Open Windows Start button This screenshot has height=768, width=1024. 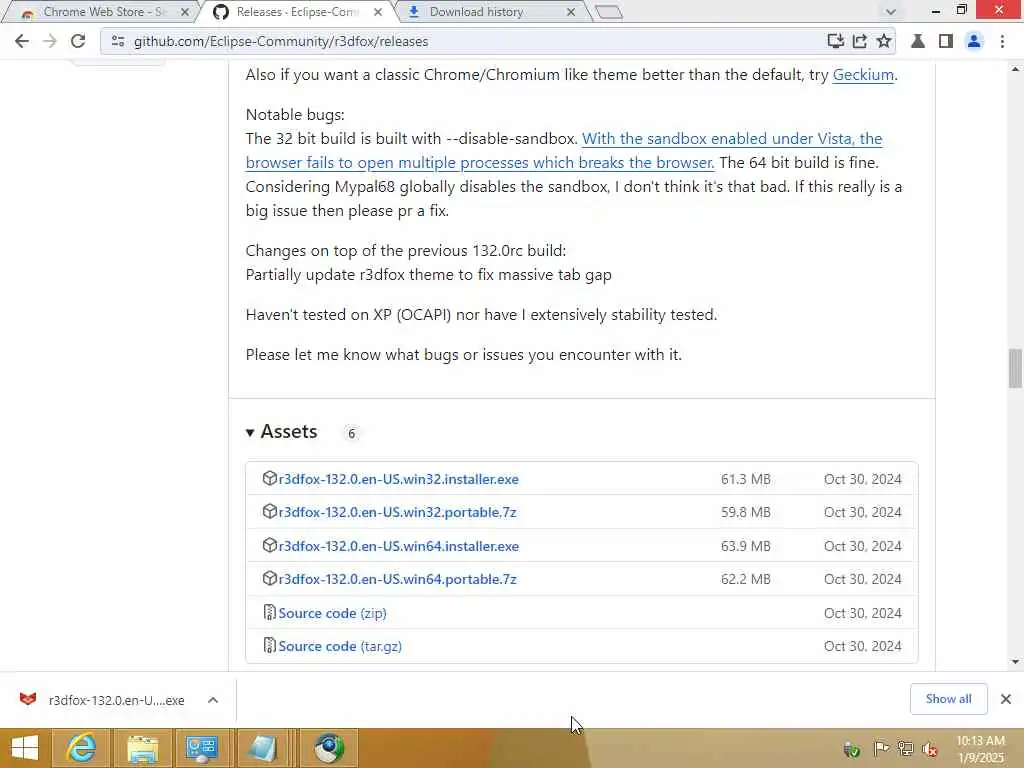pyautogui.click(x=24, y=748)
